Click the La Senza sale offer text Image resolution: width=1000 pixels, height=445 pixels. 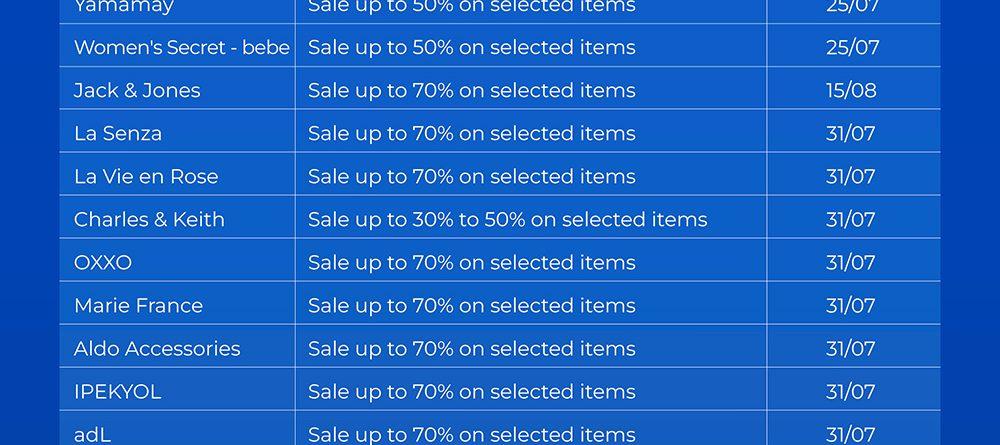[x=471, y=133]
